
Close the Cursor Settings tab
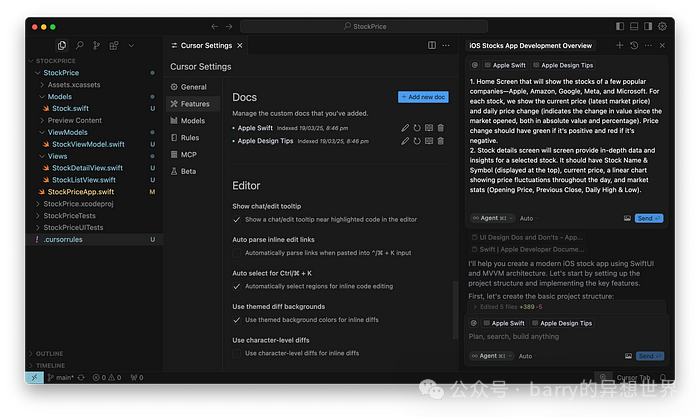(240, 46)
